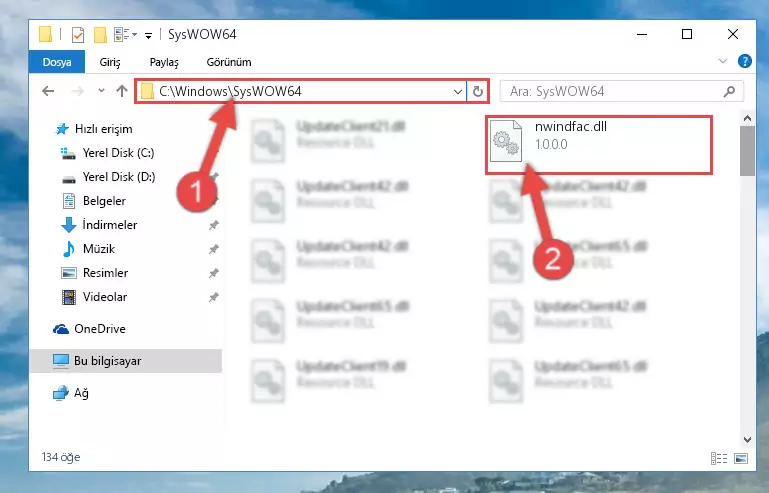Click the pin icon beside Videolar

pos(213,297)
